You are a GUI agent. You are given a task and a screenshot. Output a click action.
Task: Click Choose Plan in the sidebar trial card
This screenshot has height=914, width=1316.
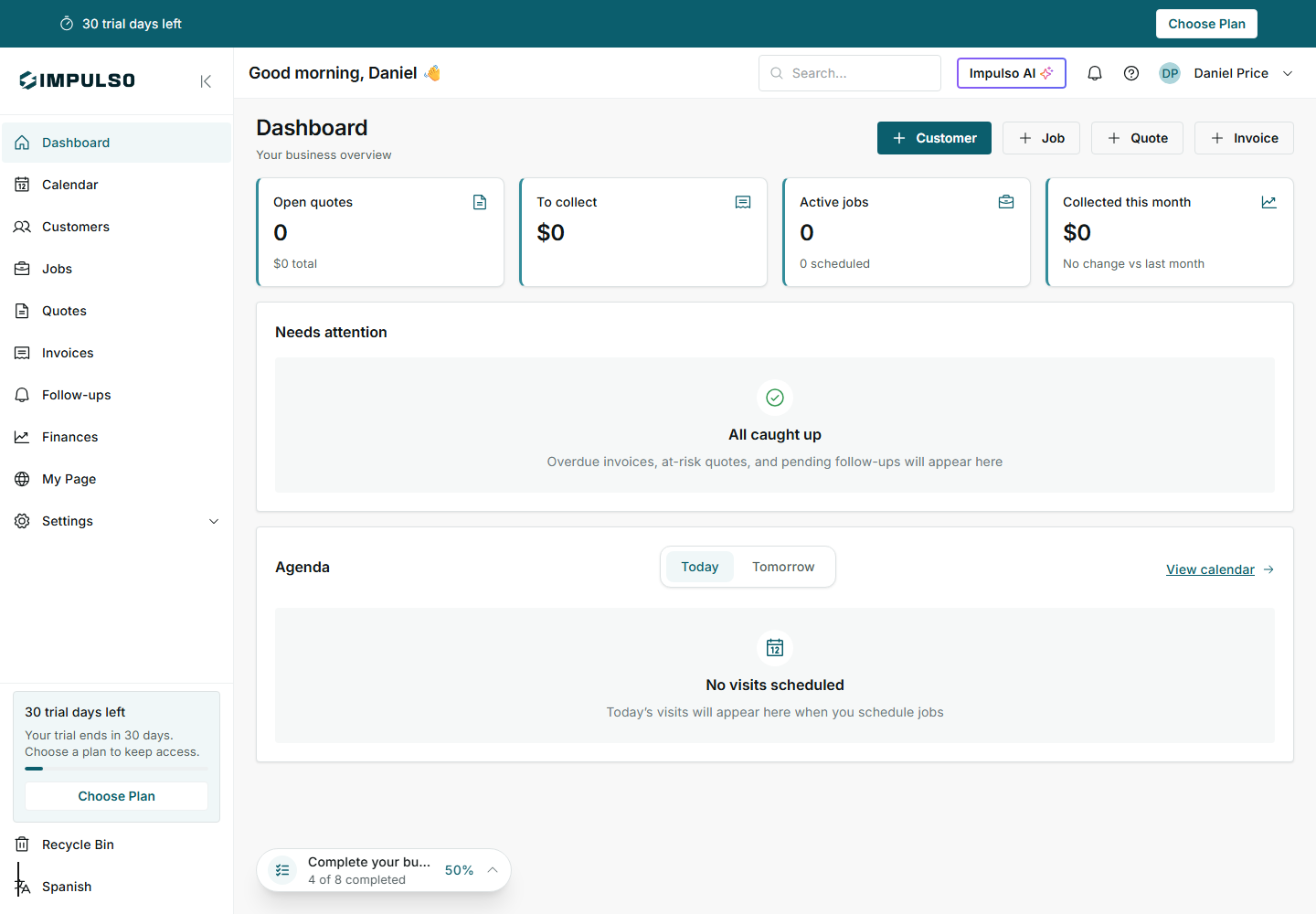tap(116, 796)
